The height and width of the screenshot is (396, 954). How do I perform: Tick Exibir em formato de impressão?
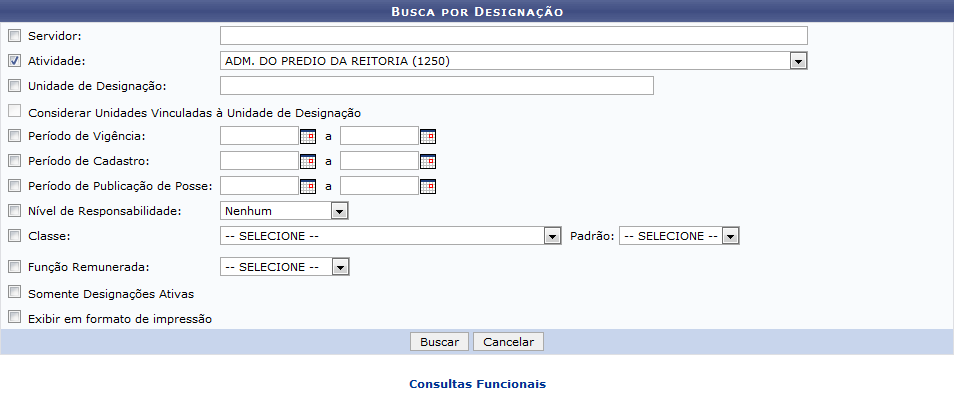pyautogui.click(x=14, y=318)
